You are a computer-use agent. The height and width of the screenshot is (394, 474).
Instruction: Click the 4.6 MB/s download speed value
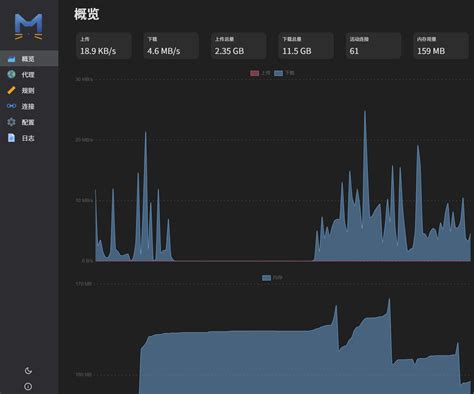coord(164,51)
